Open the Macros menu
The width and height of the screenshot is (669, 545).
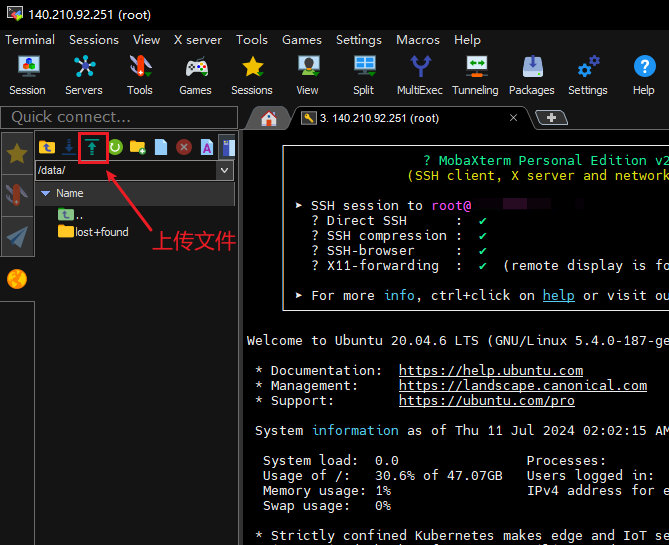[418, 40]
